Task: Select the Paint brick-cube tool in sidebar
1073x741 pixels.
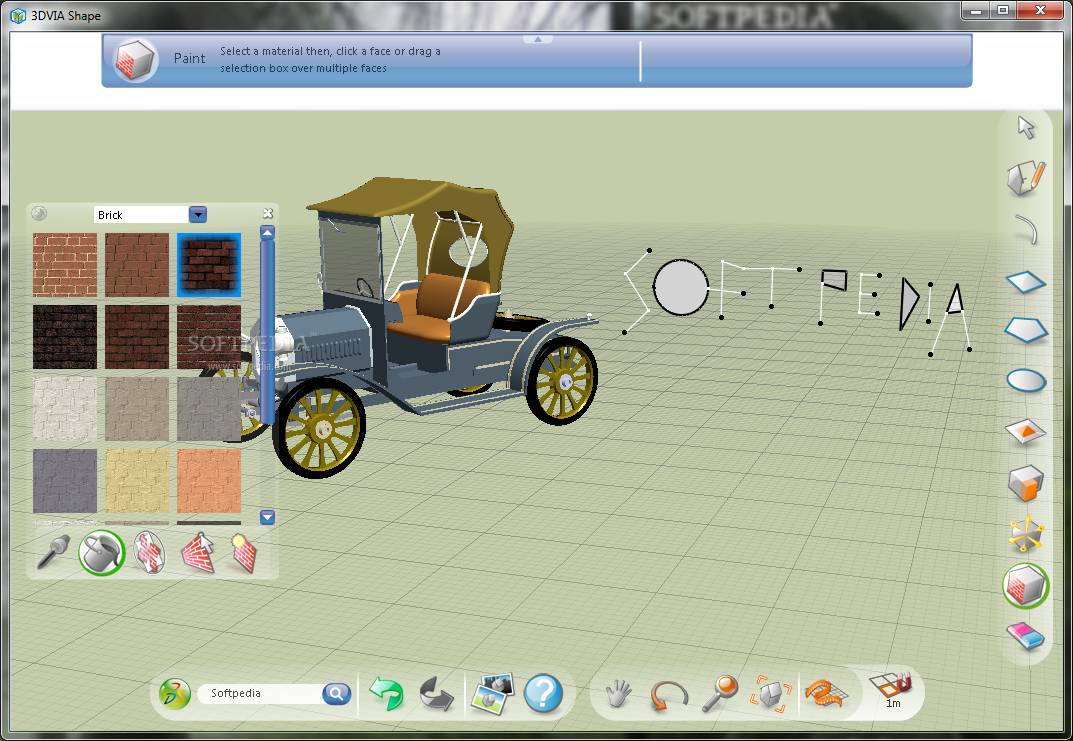Action: (1026, 586)
